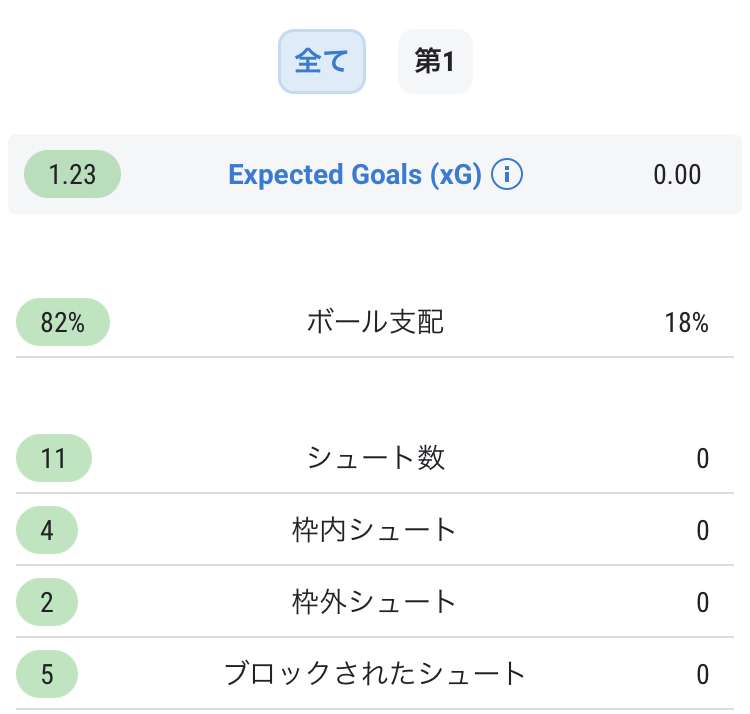Click the away シュート数 value 0

(x=702, y=459)
